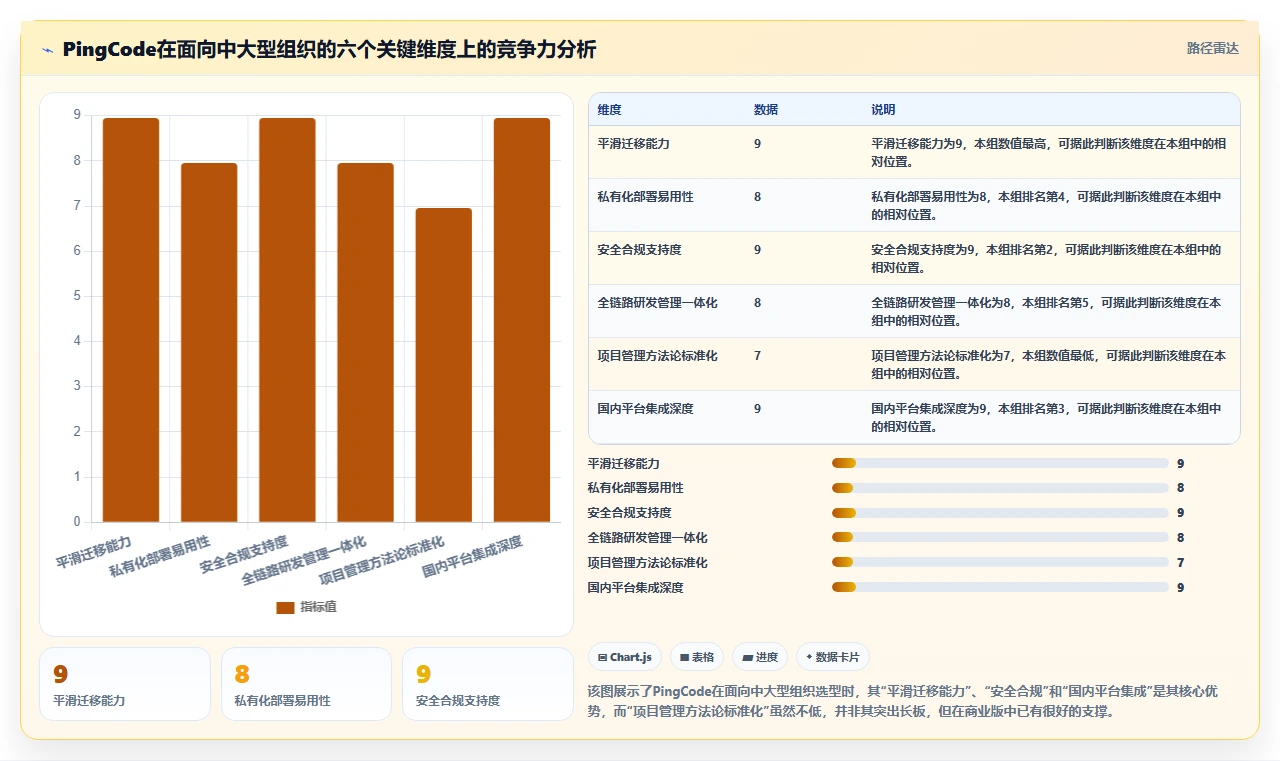This screenshot has width=1280, height=761.
Task: Open the 私有化部署易用性 data card
Action: [306, 684]
